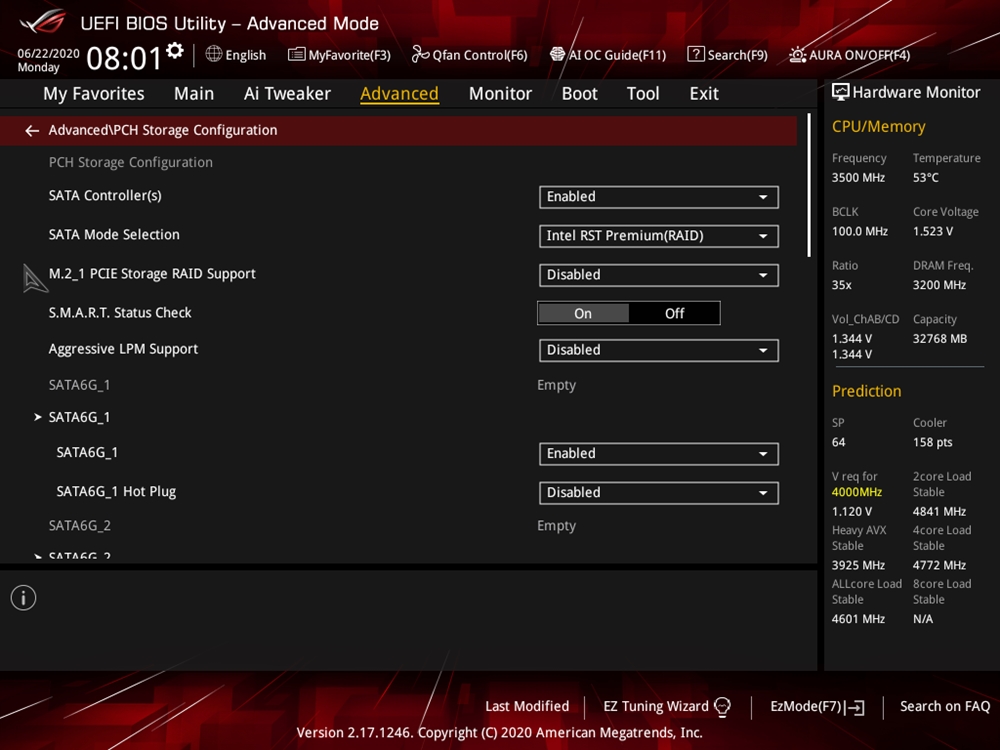Viewport: 1000px width, 750px height.
Task: Collapse the SATA6G_1 submenu expander
Action: coord(38,417)
